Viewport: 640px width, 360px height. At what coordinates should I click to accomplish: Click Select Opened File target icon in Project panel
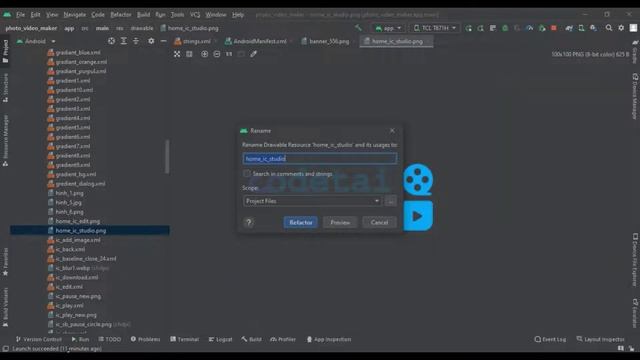(111, 41)
